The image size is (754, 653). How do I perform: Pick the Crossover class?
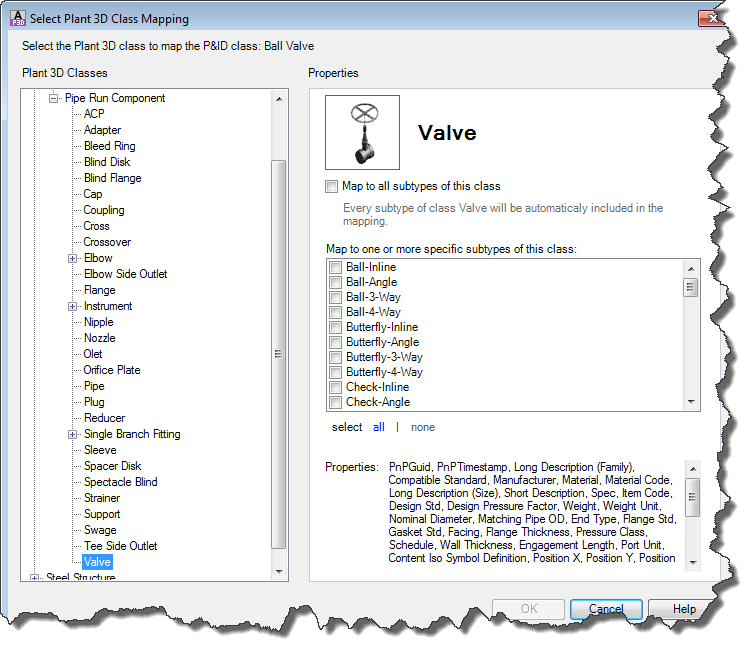click(x=107, y=242)
